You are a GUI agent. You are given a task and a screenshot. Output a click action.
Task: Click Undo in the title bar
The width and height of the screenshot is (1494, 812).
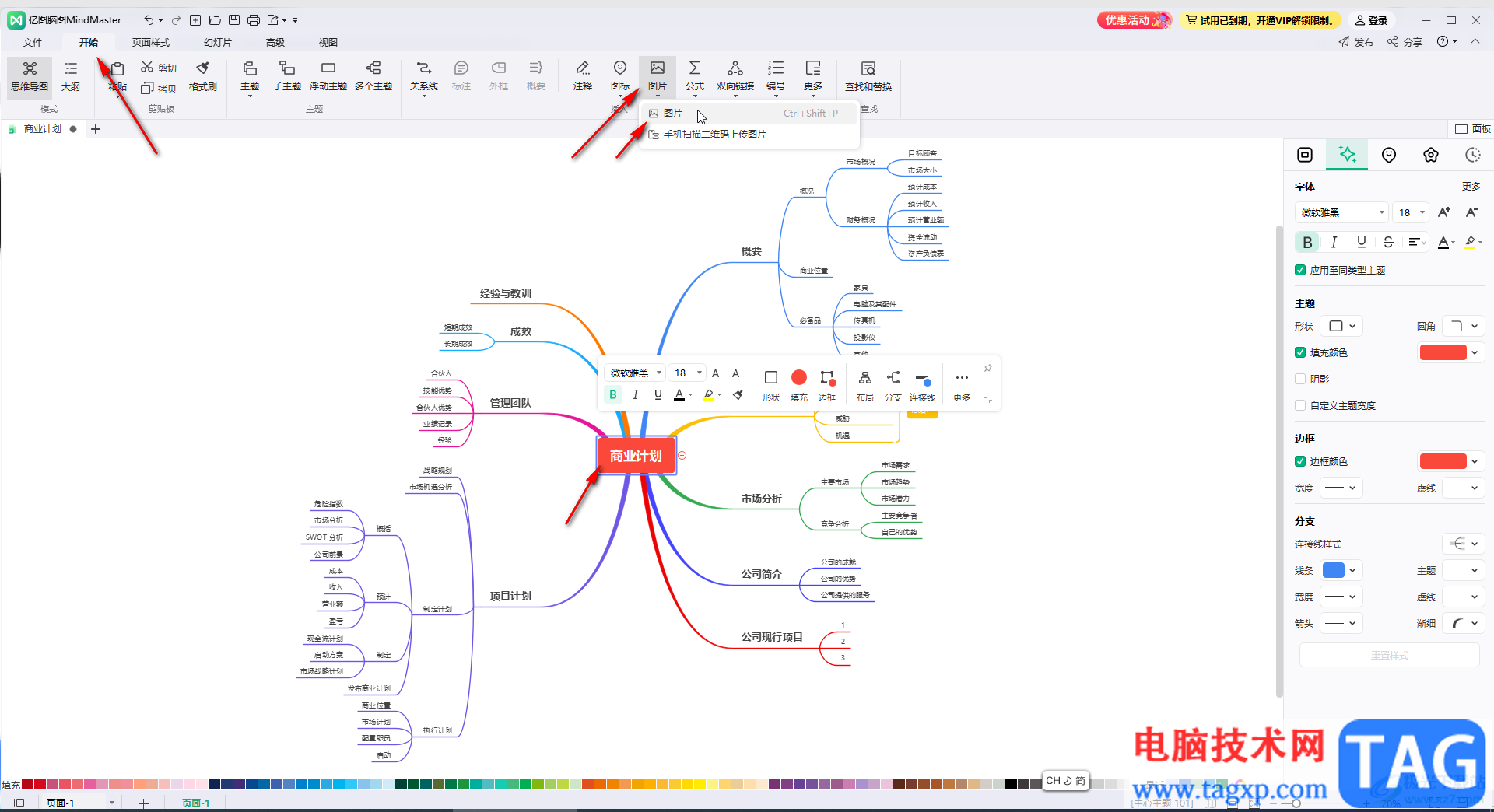pyautogui.click(x=148, y=20)
